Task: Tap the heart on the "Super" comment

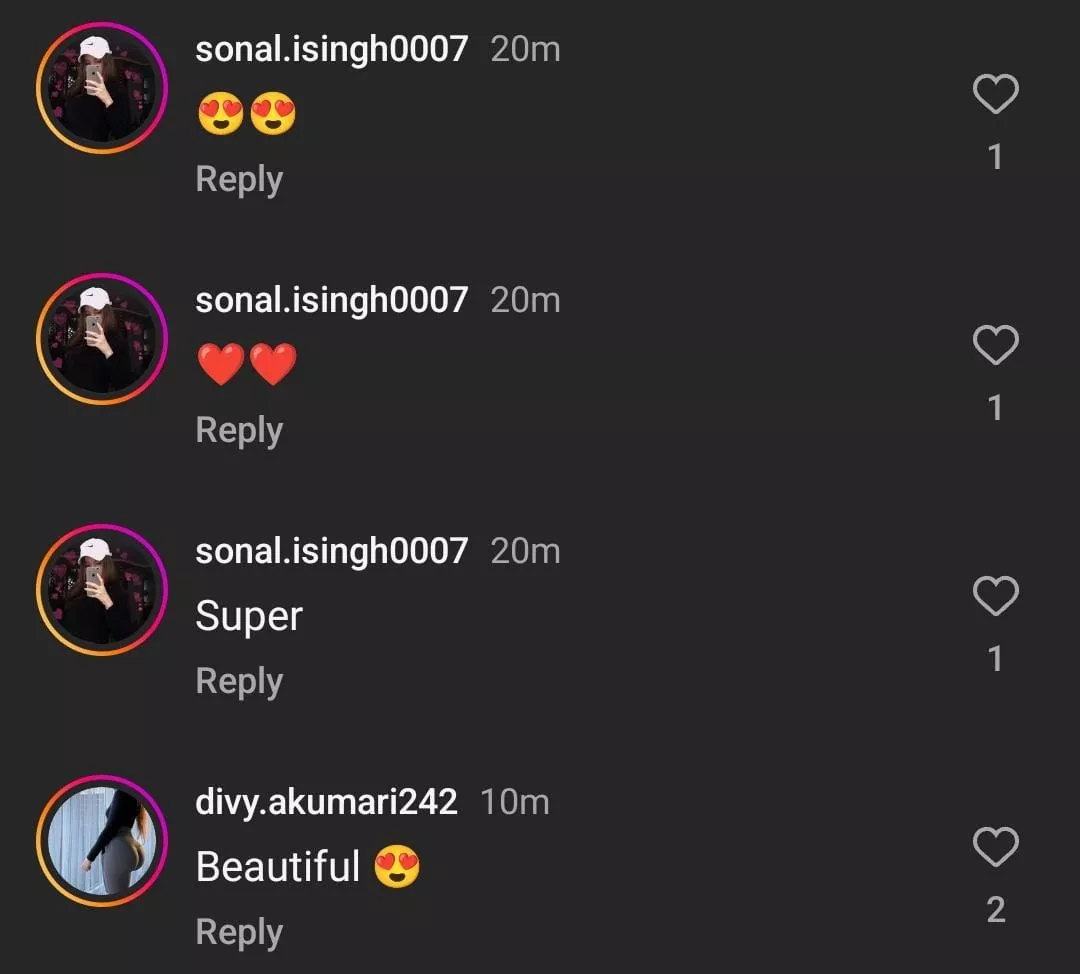Action: (x=995, y=597)
